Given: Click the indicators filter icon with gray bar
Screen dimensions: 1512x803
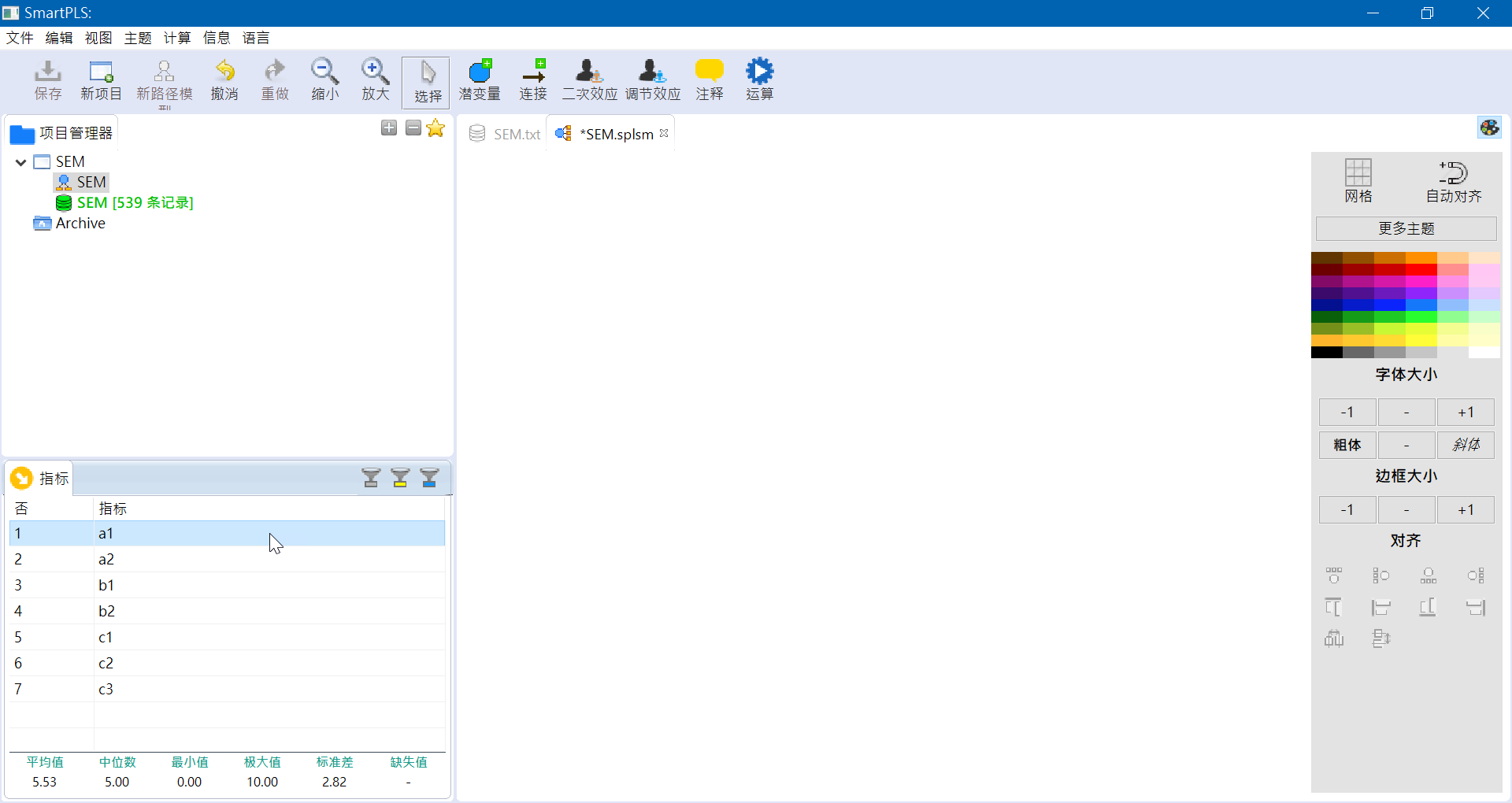Looking at the screenshot, I should click(371, 478).
